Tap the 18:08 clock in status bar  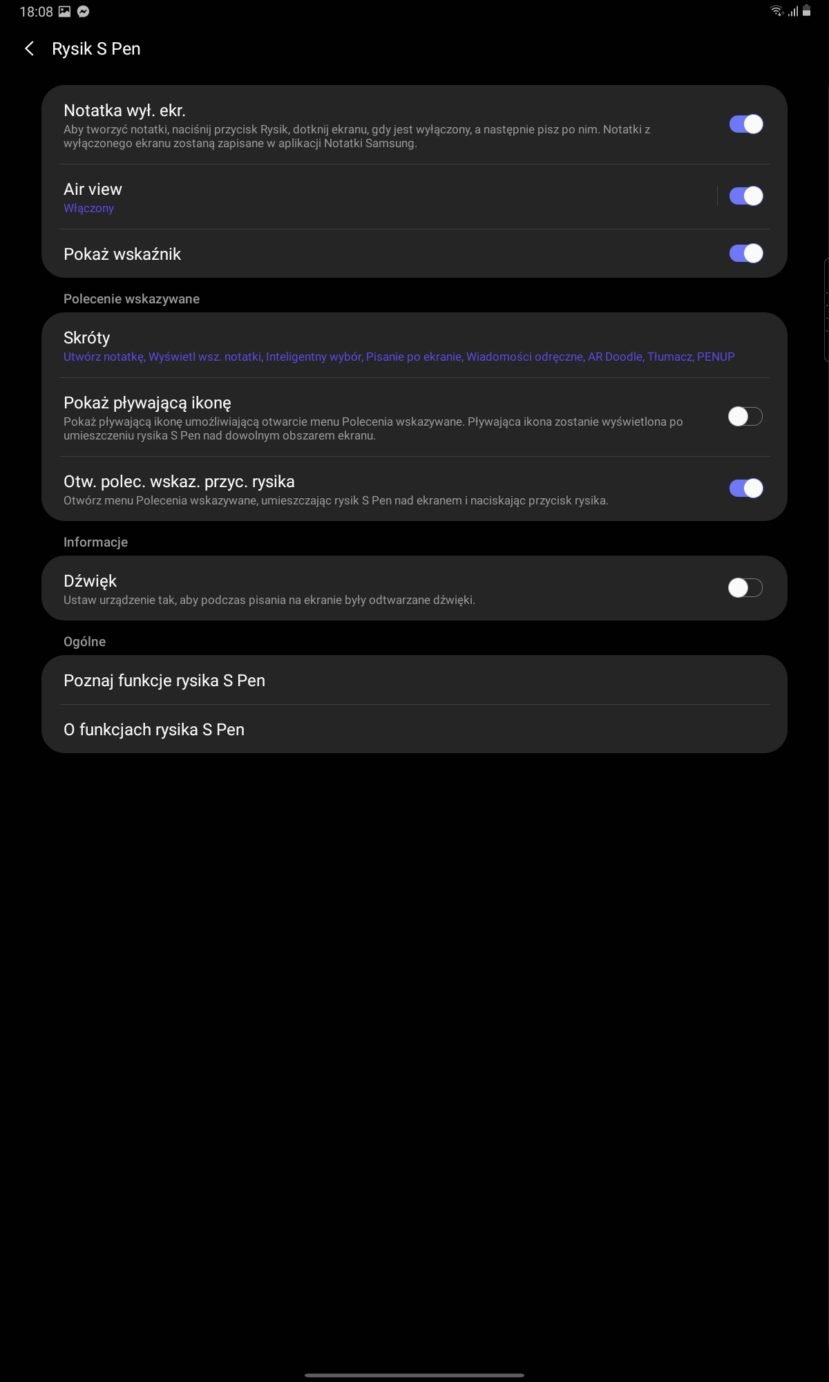(36, 12)
